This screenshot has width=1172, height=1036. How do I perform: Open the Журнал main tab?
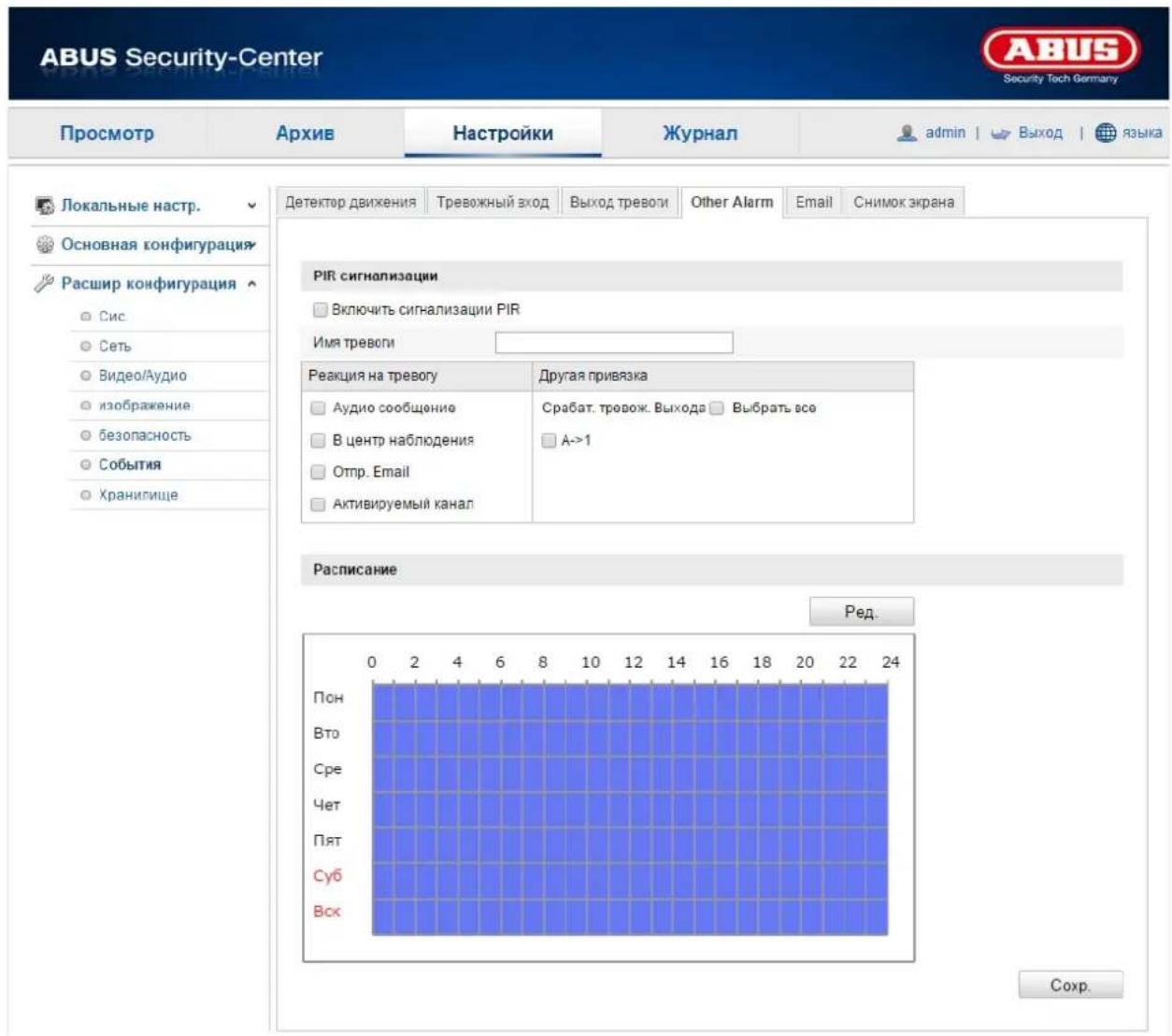click(700, 133)
